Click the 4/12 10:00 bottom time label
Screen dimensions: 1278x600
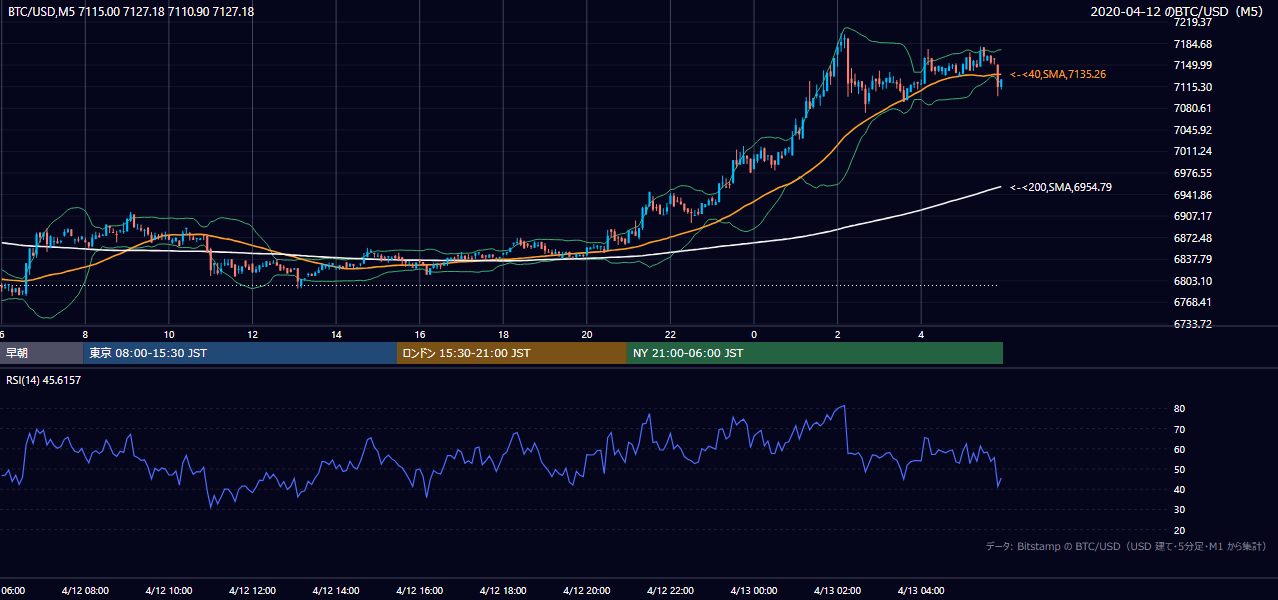click(168, 591)
